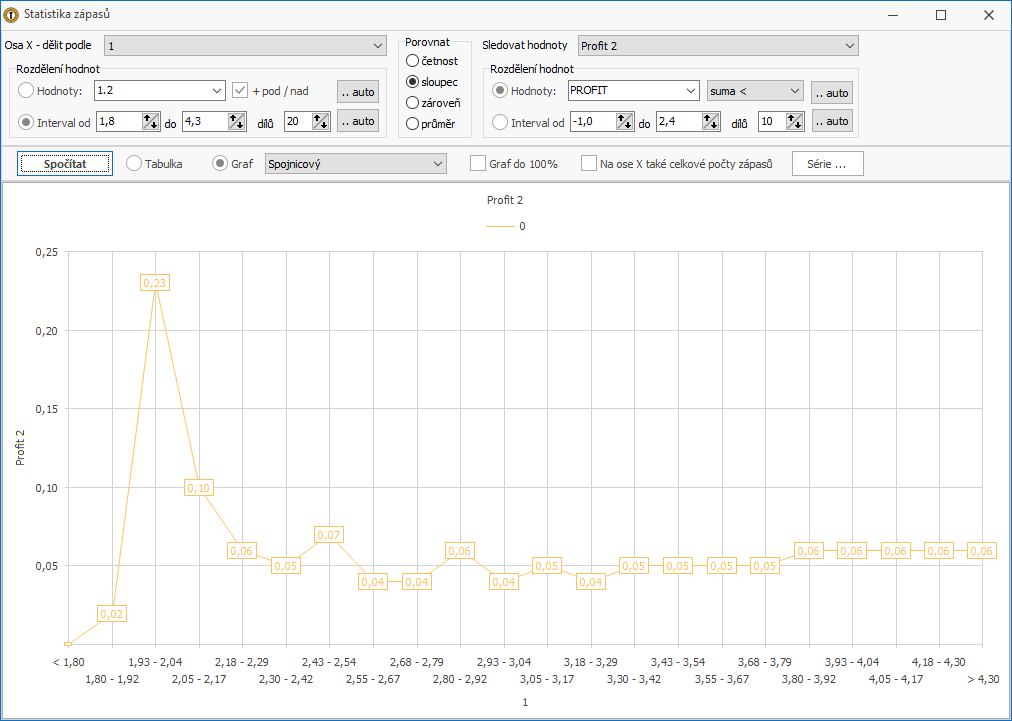Viewport: 1012px width, 721px height.
Task: Click the auto button beside the dílů 10 field
Action: tap(832, 121)
